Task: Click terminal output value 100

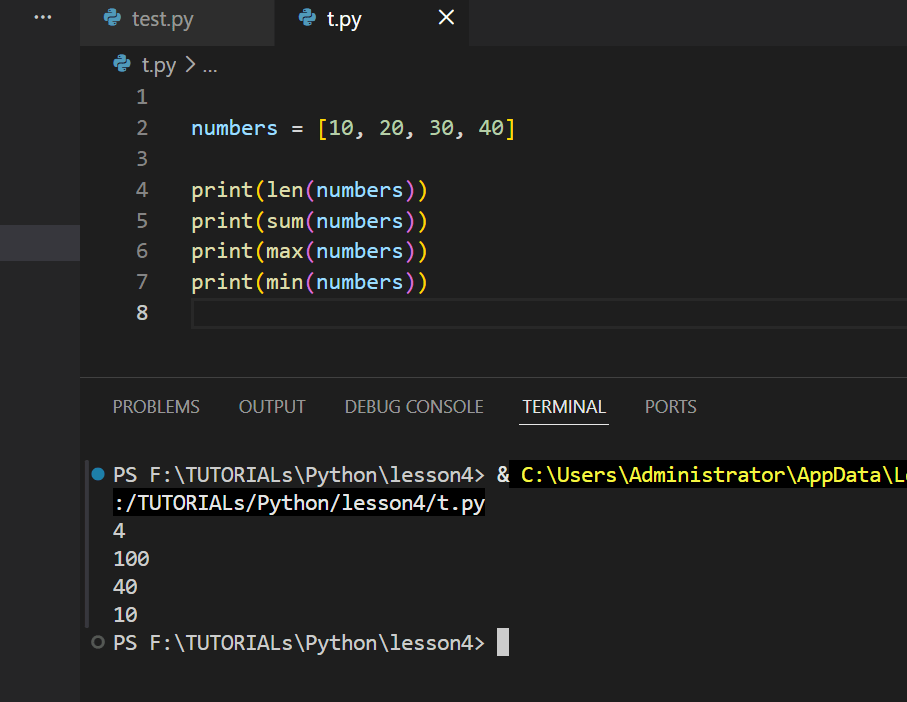Action: point(131,559)
